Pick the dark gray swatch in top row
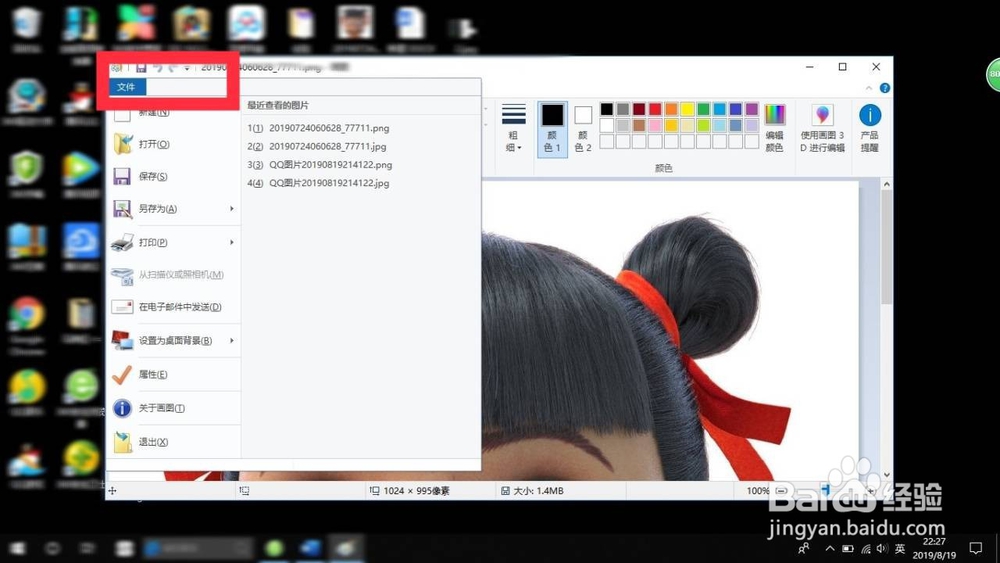The height and width of the screenshot is (563, 1000). pos(623,109)
